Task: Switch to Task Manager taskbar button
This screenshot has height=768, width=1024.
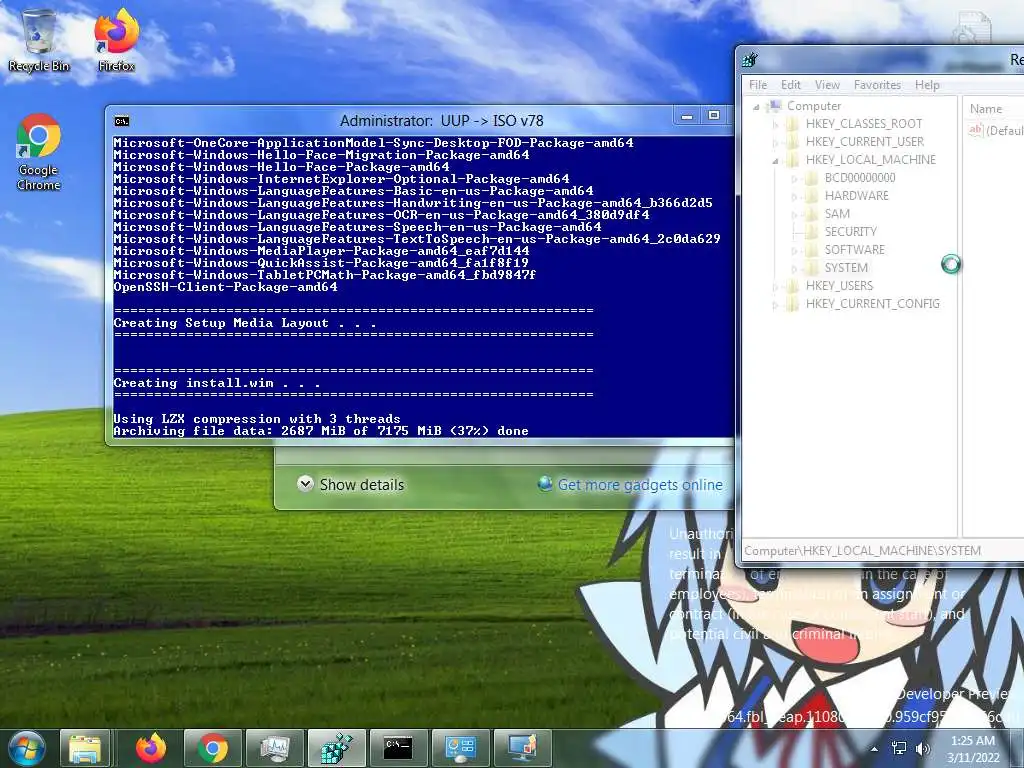Action: tap(274, 748)
